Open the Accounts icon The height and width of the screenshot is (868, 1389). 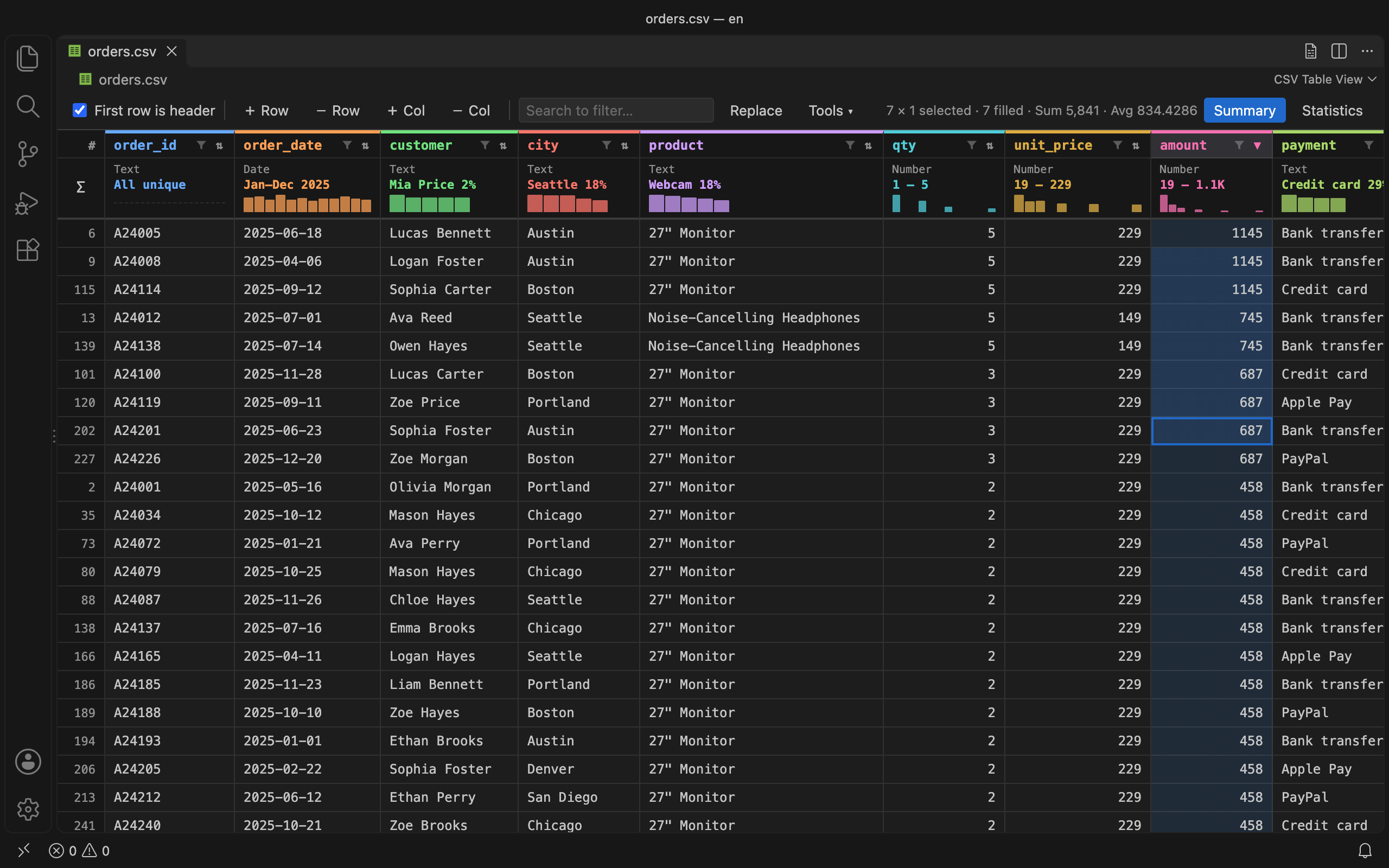click(x=28, y=762)
